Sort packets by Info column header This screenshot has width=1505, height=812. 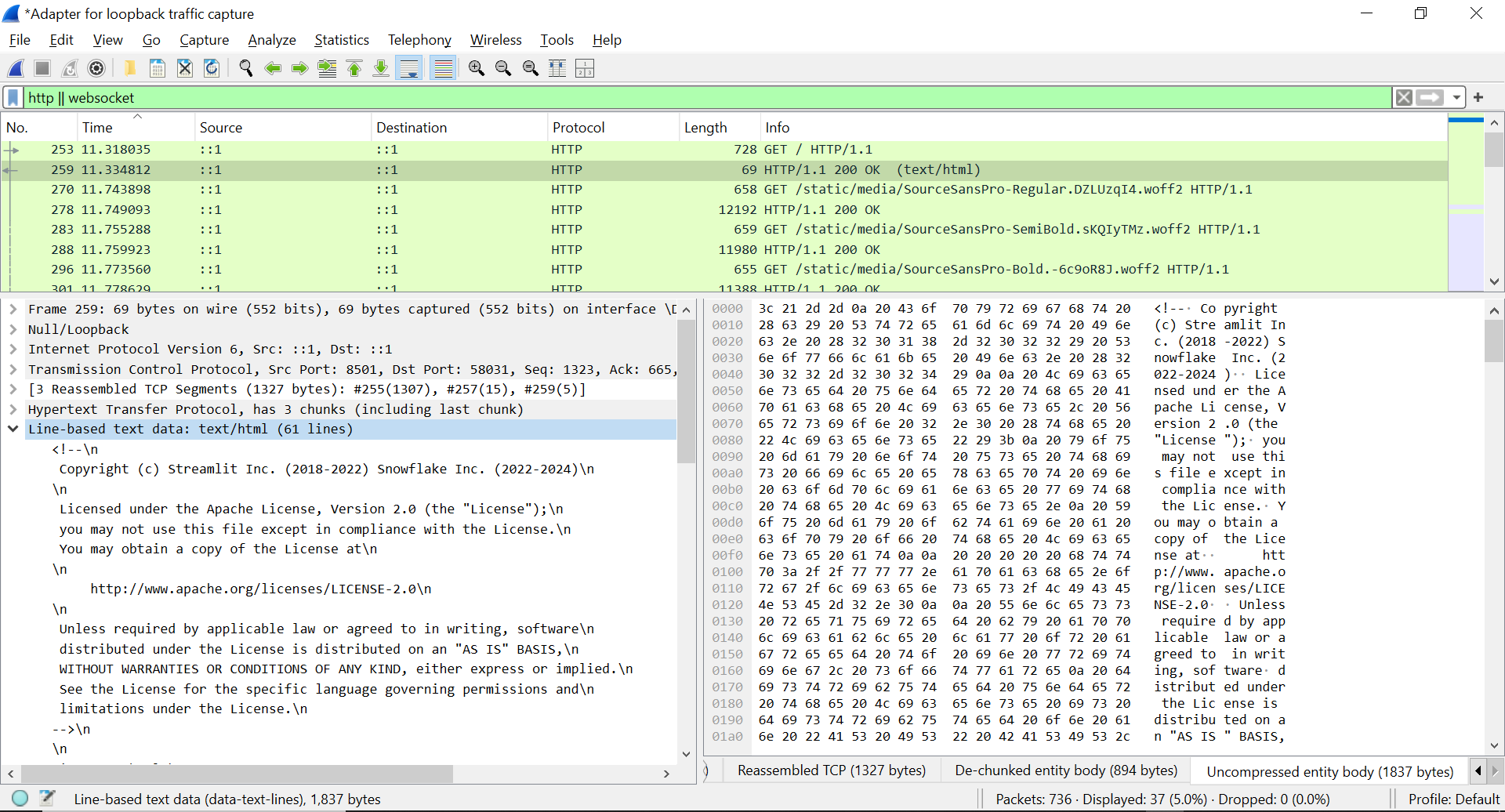tap(1104, 127)
